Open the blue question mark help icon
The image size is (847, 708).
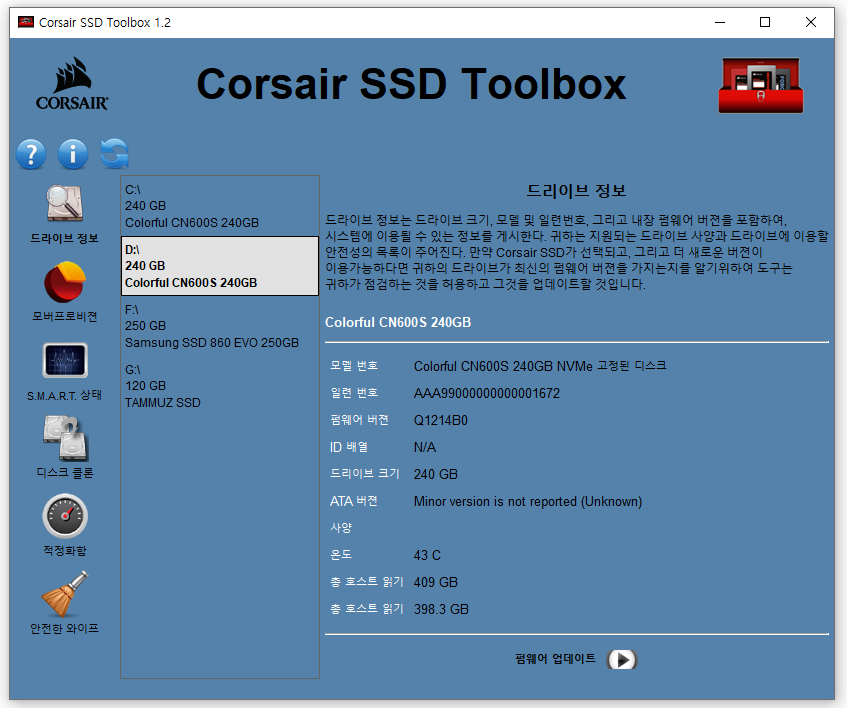[31, 154]
